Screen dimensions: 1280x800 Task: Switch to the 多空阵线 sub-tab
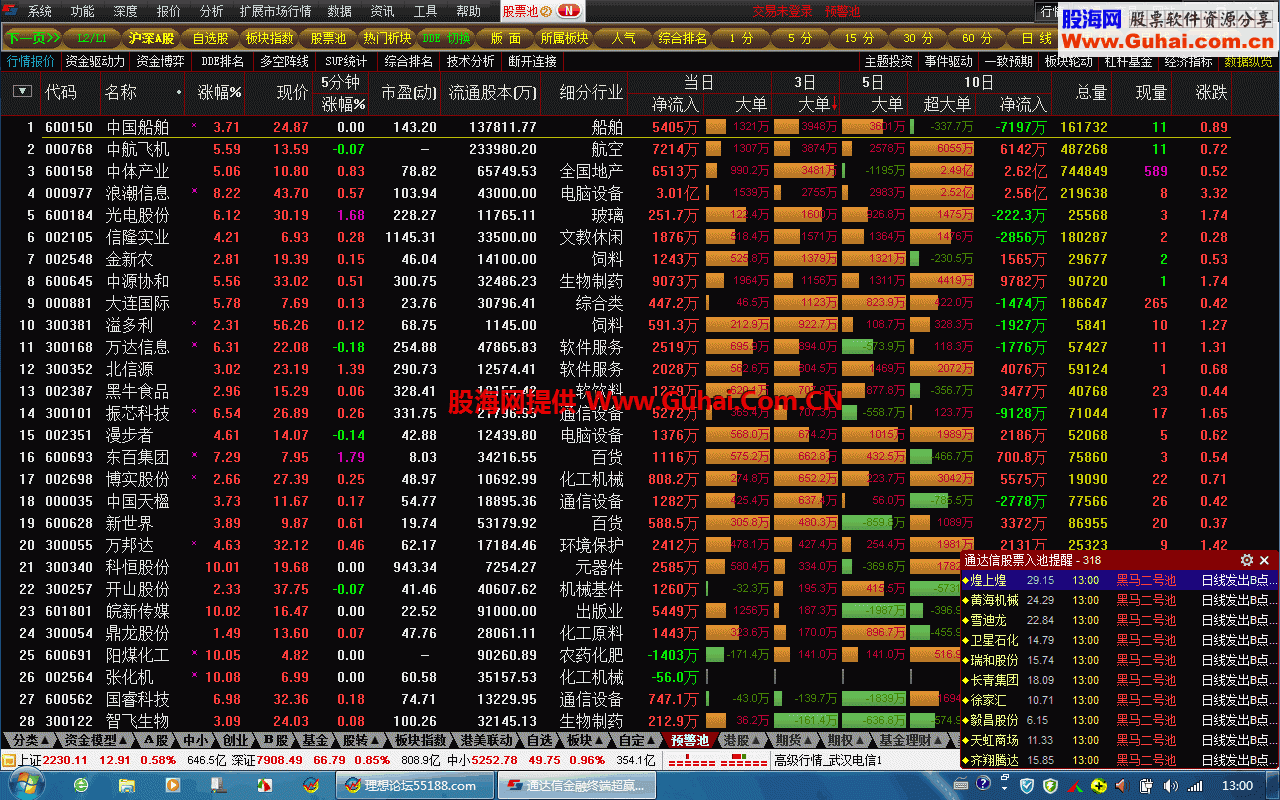coord(284,61)
